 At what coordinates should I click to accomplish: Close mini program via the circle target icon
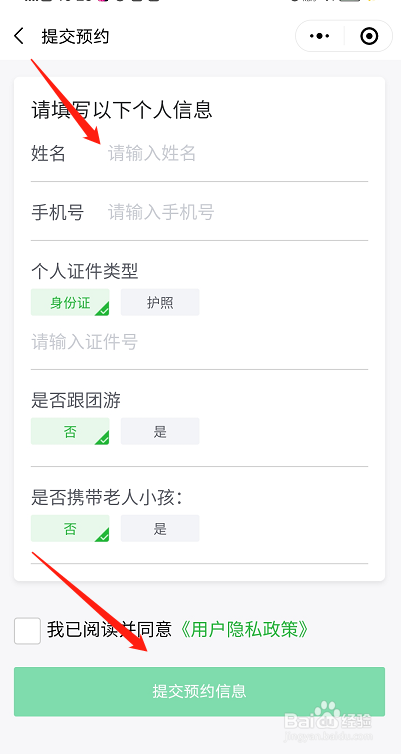(369, 36)
